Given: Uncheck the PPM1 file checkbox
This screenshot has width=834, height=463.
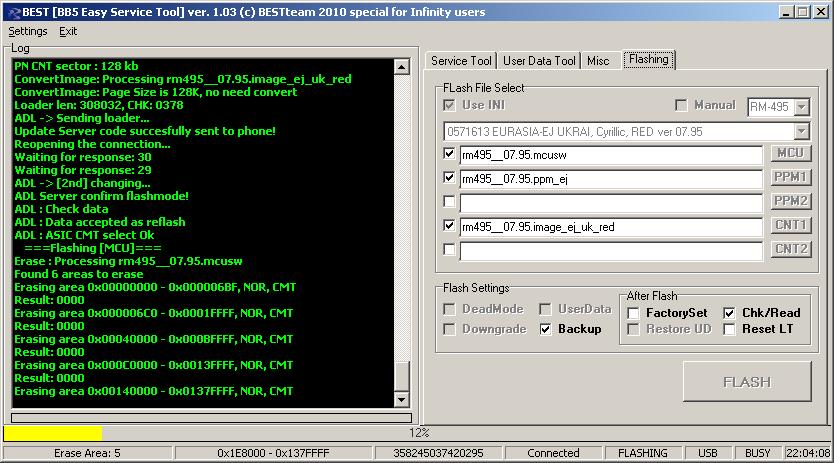Looking at the screenshot, I should pos(449,177).
